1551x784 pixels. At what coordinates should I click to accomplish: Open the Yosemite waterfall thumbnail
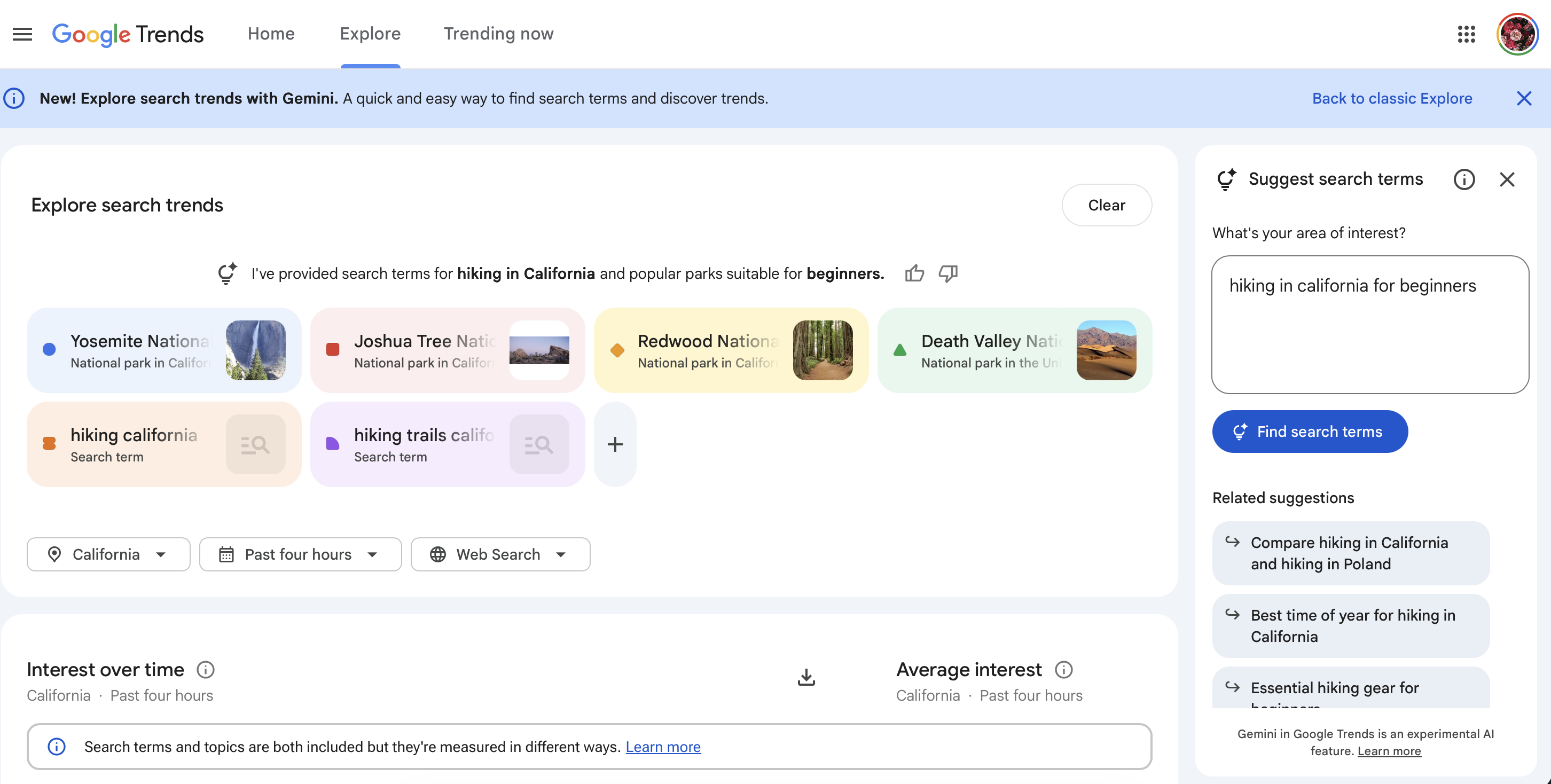[255, 350]
